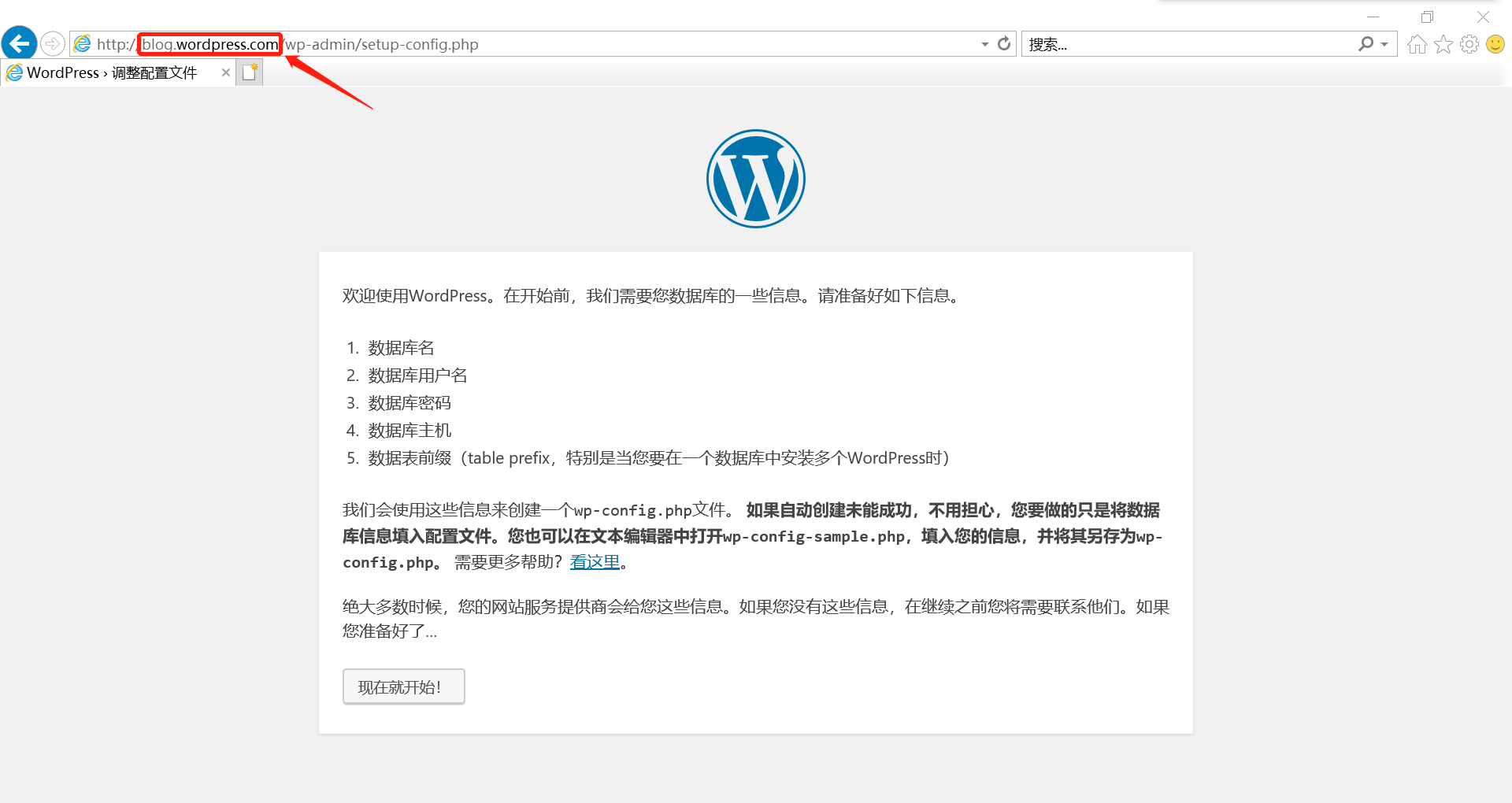Open the Tools gear icon

(x=1469, y=44)
